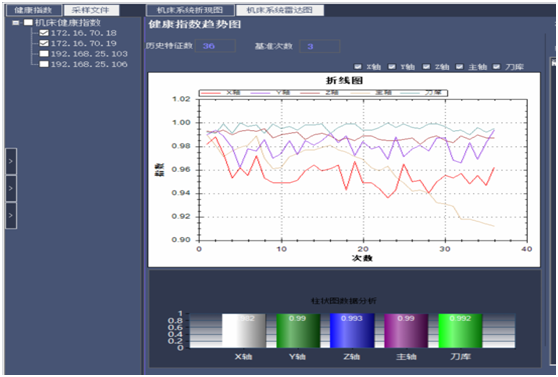Expand the second side panel arrow
558x377 pixels.
11,188
